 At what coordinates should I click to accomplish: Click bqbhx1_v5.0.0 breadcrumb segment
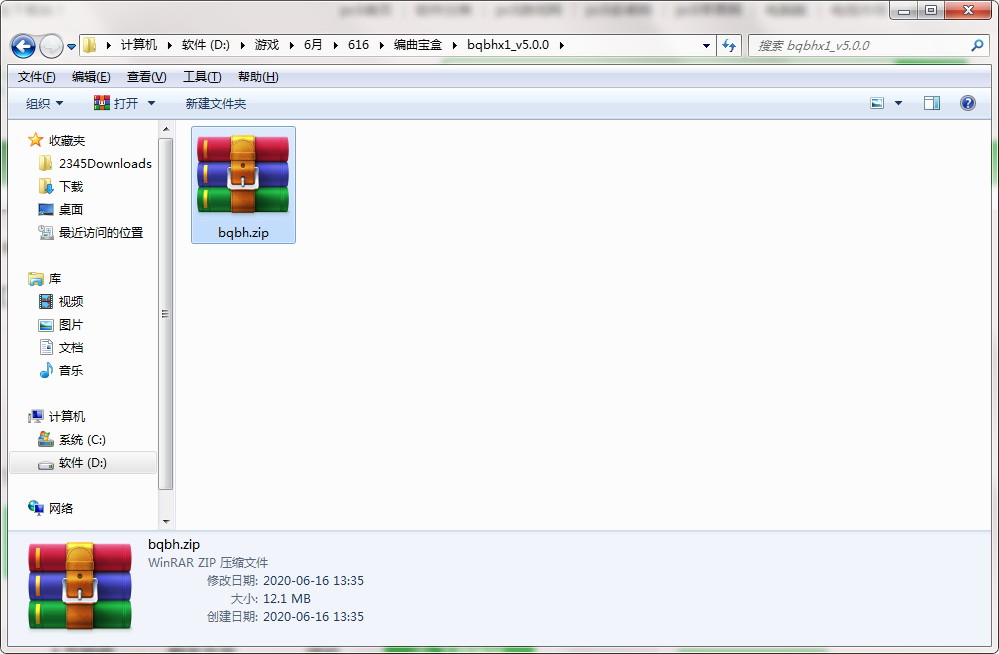point(508,45)
